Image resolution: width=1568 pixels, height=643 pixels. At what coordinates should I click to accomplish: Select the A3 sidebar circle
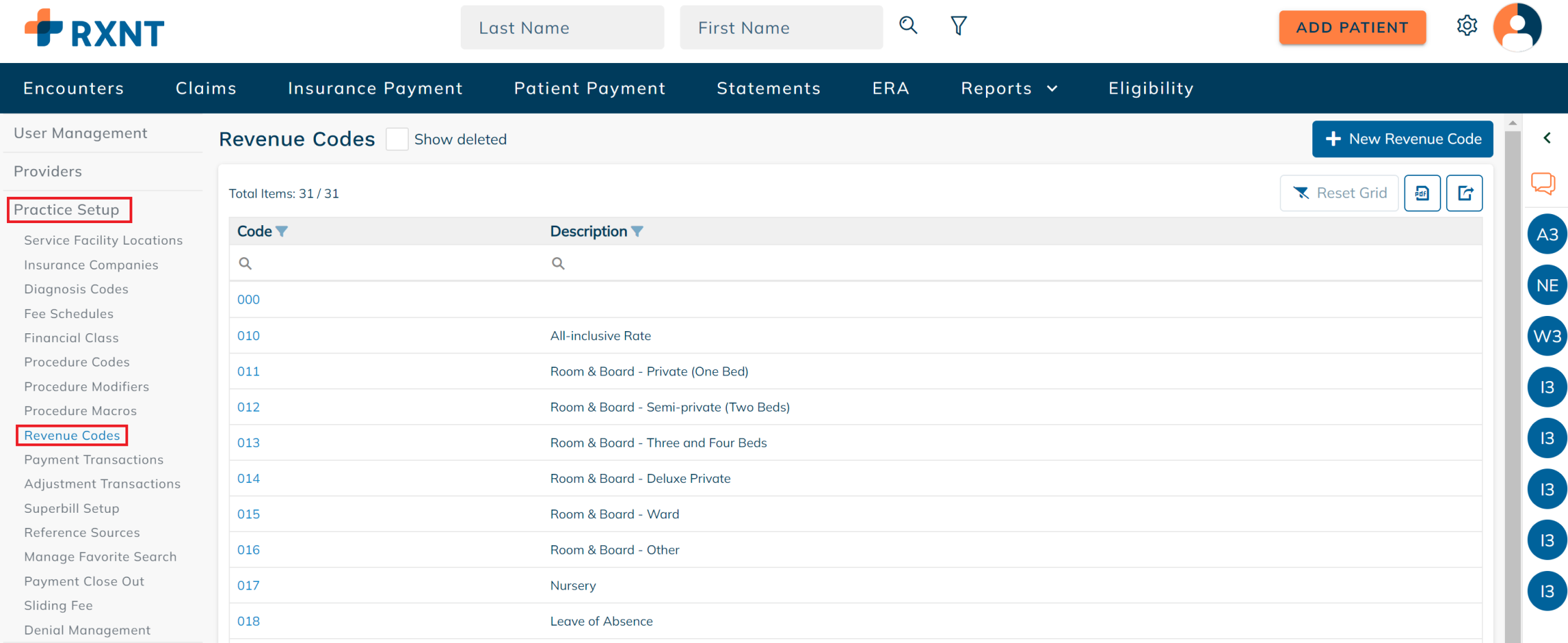(x=1547, y=235)
